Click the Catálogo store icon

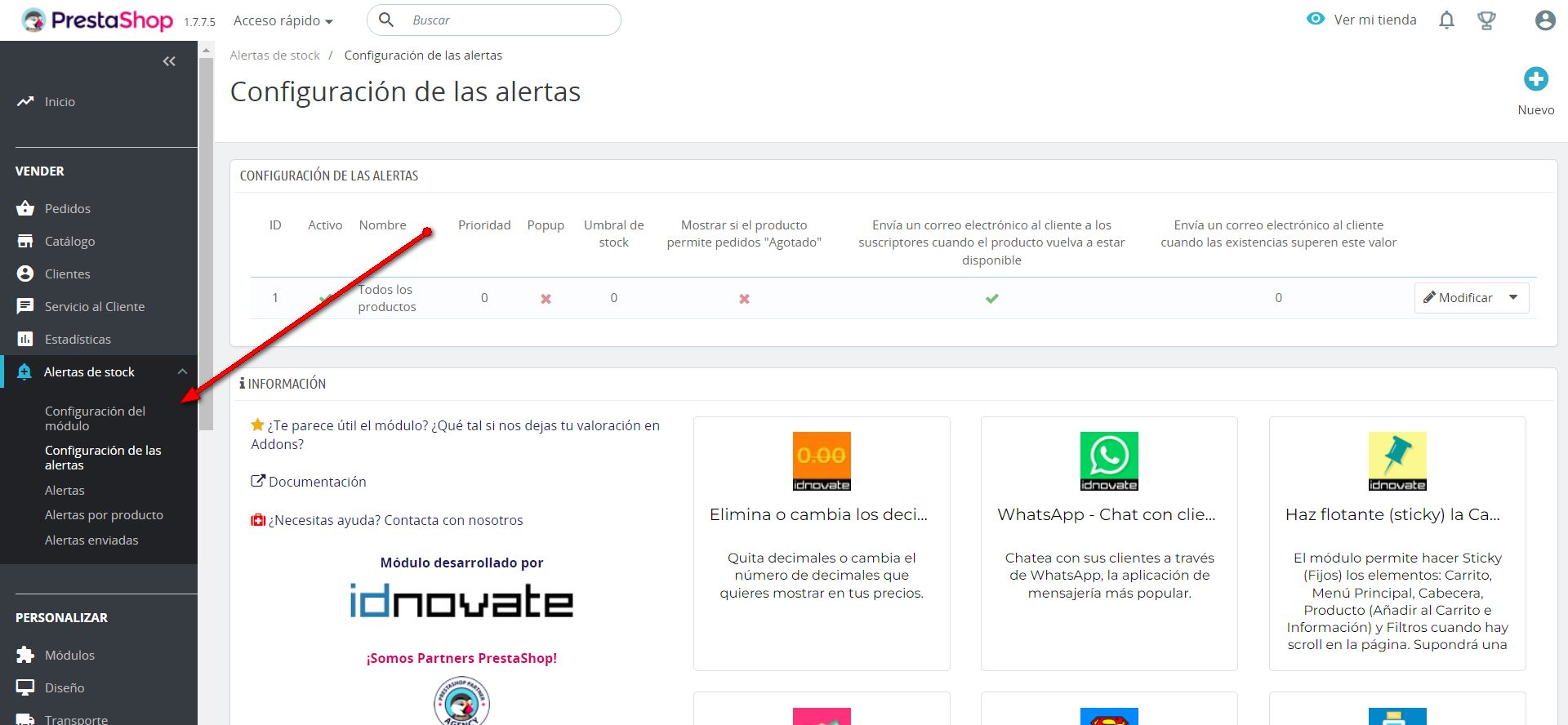tap(25, 241)
